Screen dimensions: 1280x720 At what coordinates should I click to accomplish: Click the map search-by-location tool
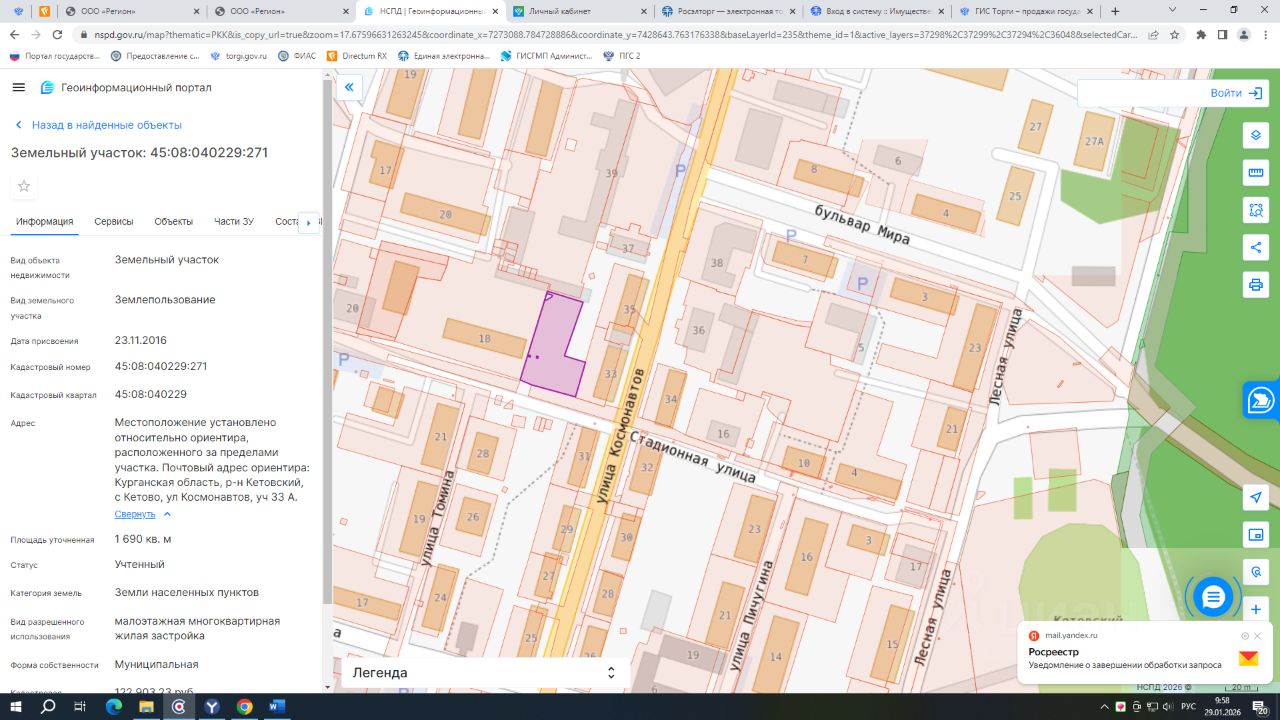point(1256,572)
